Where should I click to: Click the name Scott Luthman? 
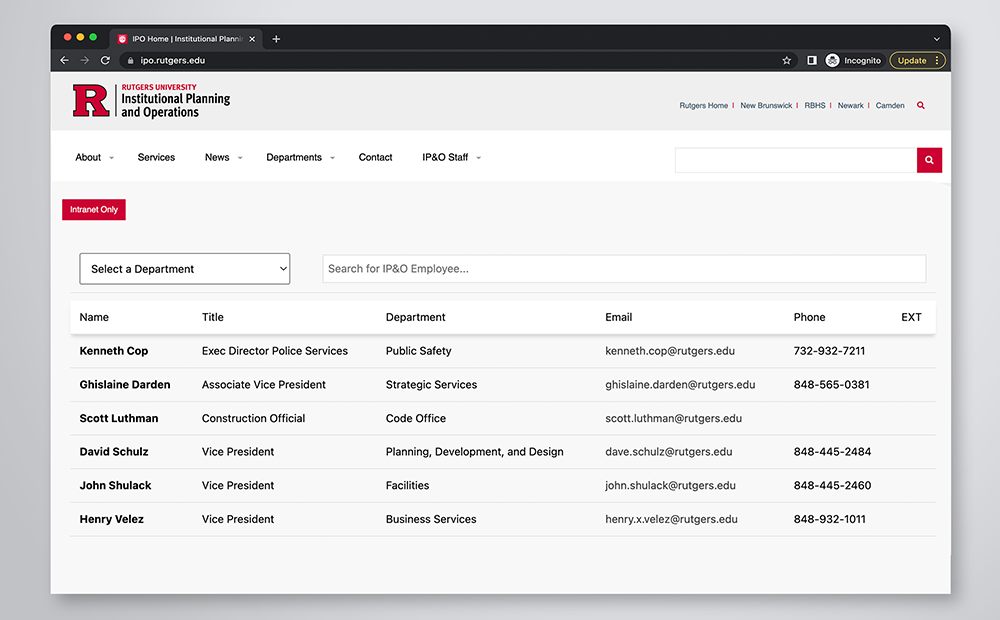[x=119, y=419]
